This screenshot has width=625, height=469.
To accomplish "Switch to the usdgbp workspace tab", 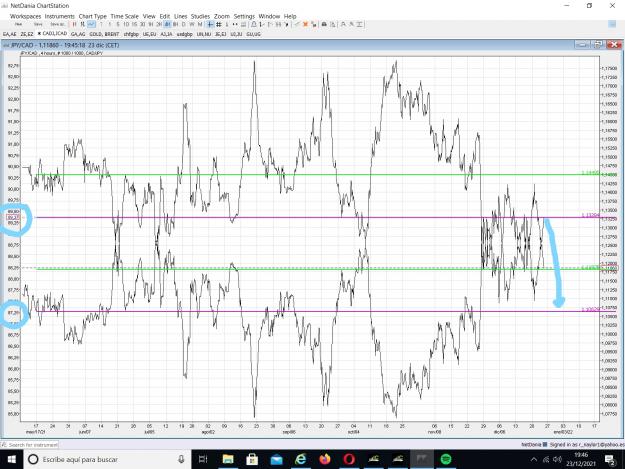I will (185, 34).
